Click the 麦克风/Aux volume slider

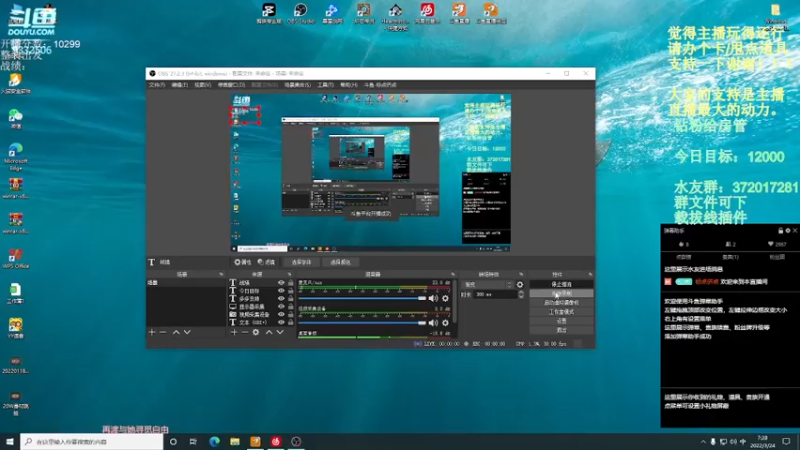362,298
